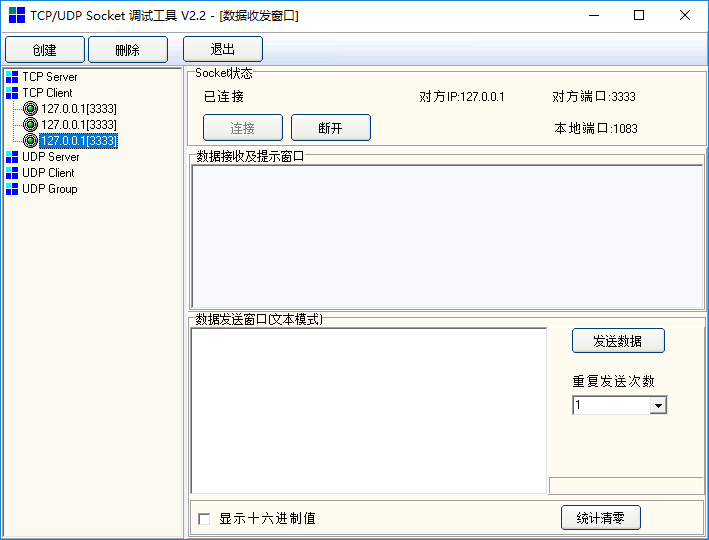Click the 创建 (Create) button
709x540 pixels.
45,49
